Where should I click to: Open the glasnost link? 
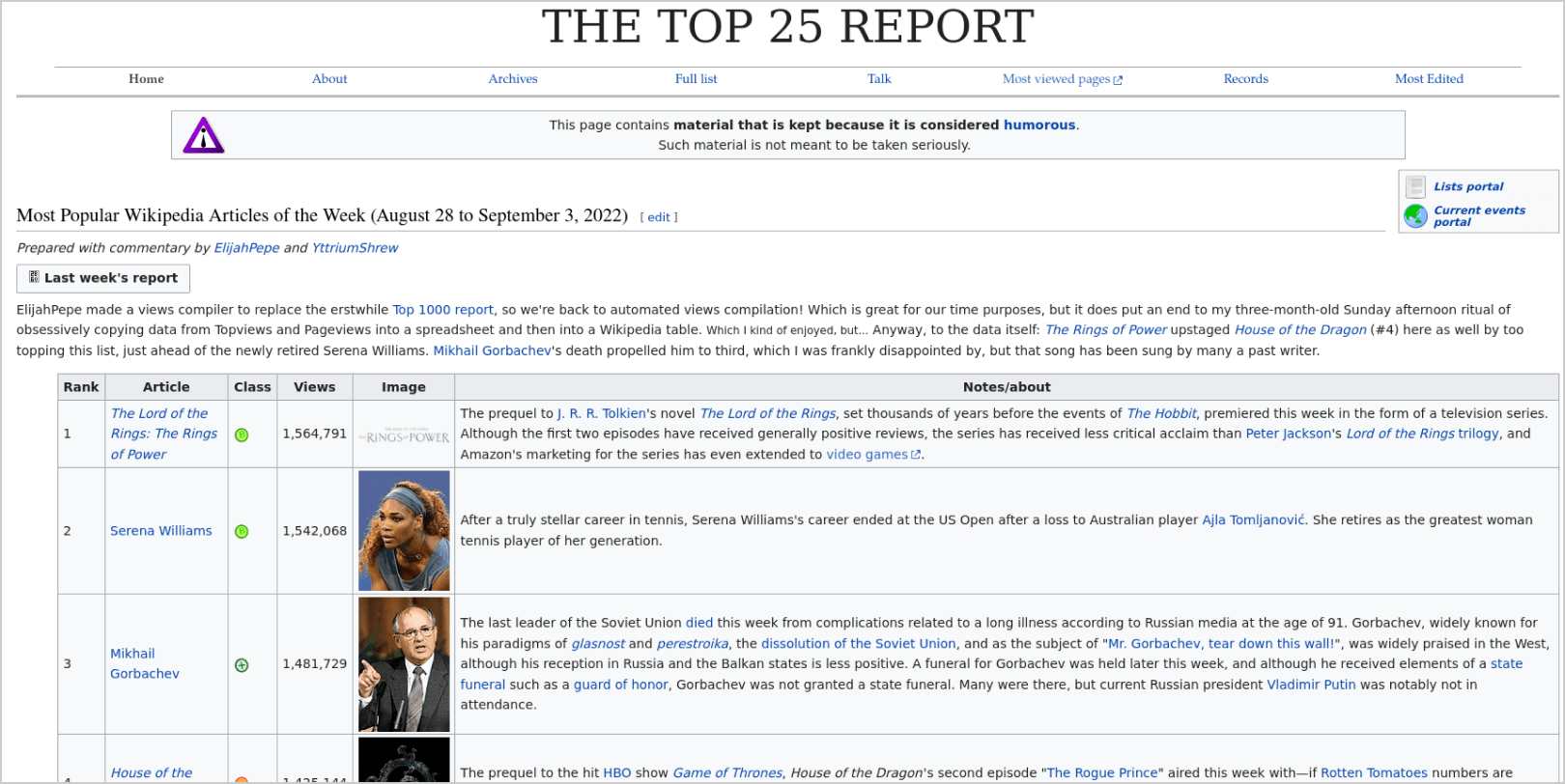click(x=598, y=644)
